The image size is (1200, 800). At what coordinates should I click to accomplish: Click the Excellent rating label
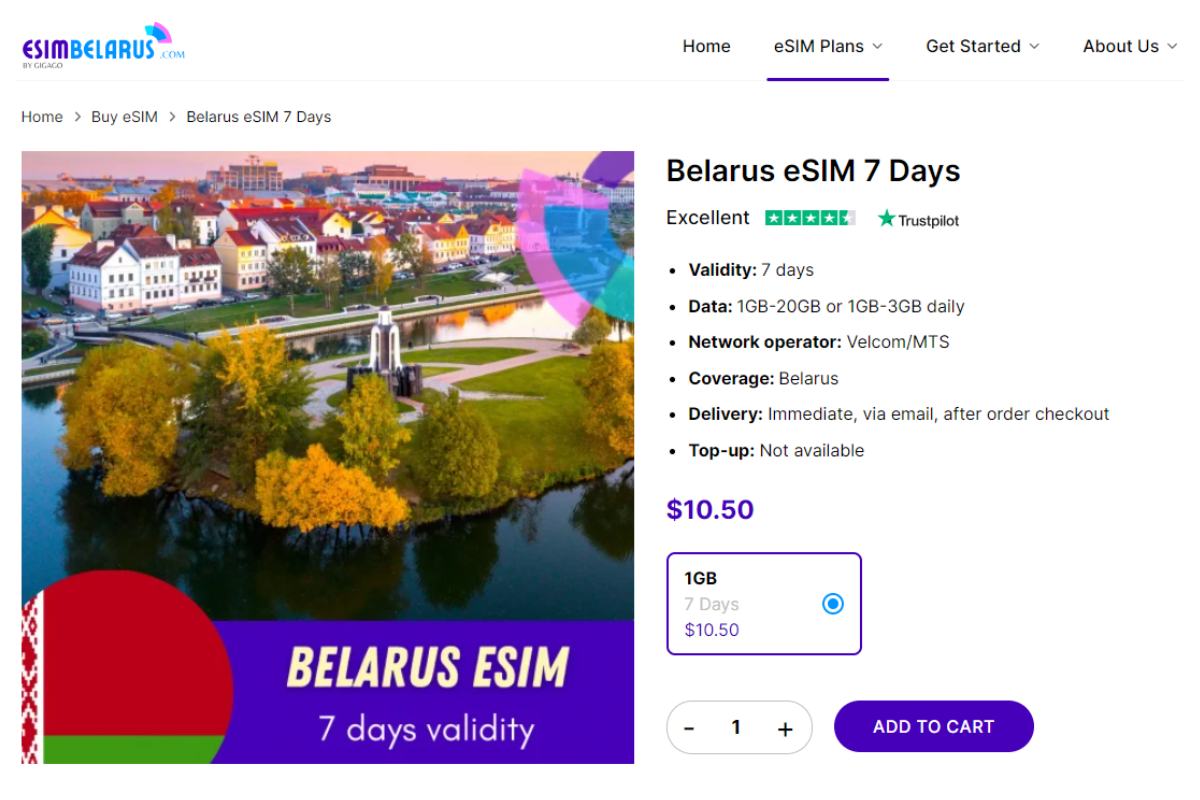(706, 217)
